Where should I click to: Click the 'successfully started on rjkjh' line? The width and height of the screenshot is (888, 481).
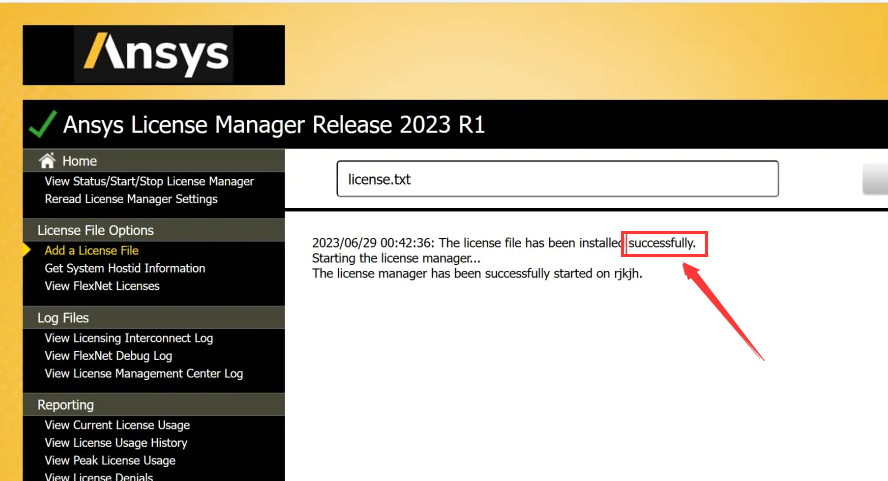tap(477, 274)
